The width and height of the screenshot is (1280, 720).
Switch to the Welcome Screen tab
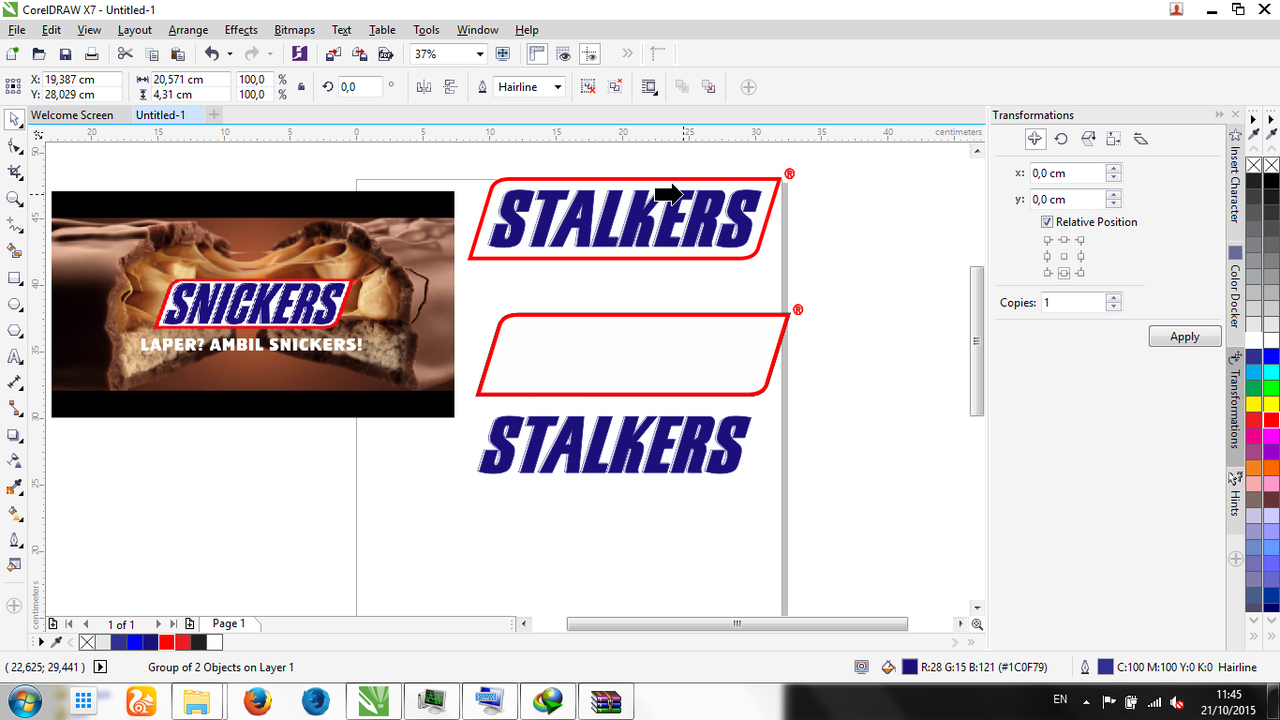[x=72, y=115]
